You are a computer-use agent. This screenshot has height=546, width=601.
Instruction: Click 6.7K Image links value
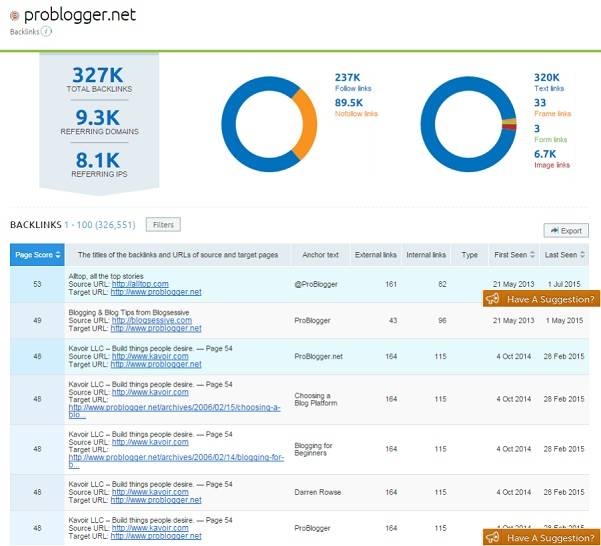[x=545, y=154]
